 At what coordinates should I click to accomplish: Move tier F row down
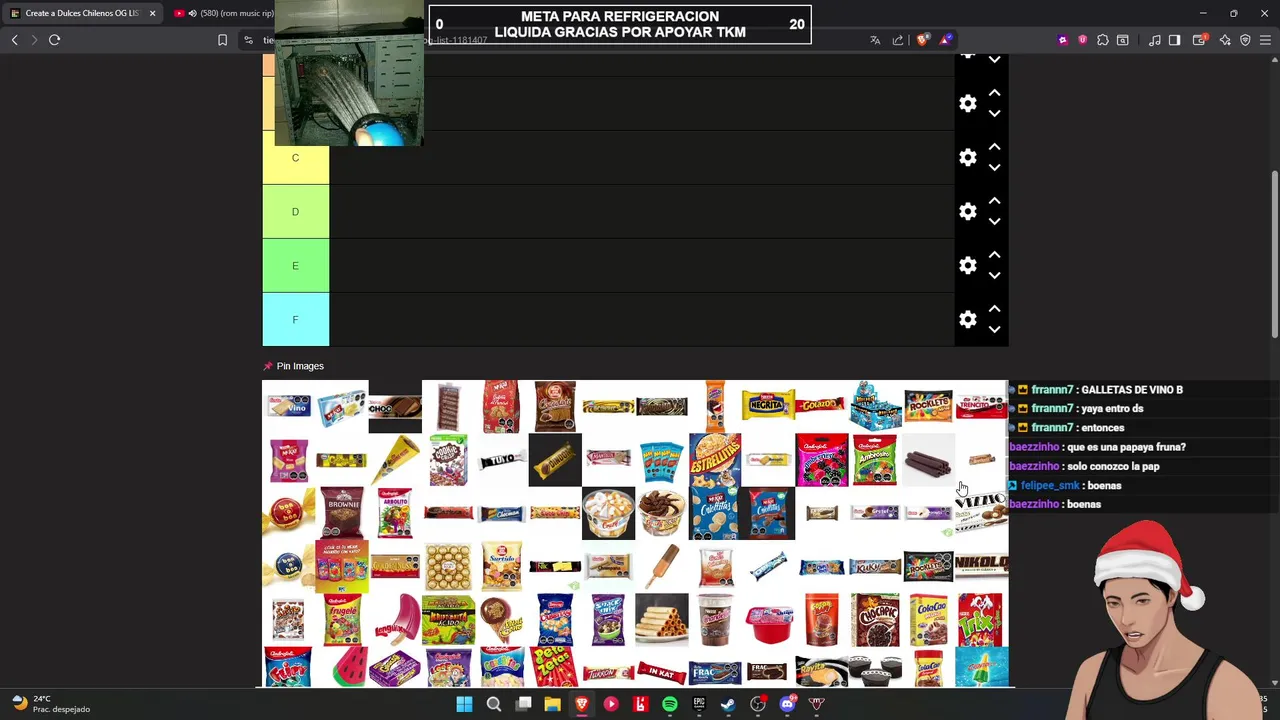[994, 330]
